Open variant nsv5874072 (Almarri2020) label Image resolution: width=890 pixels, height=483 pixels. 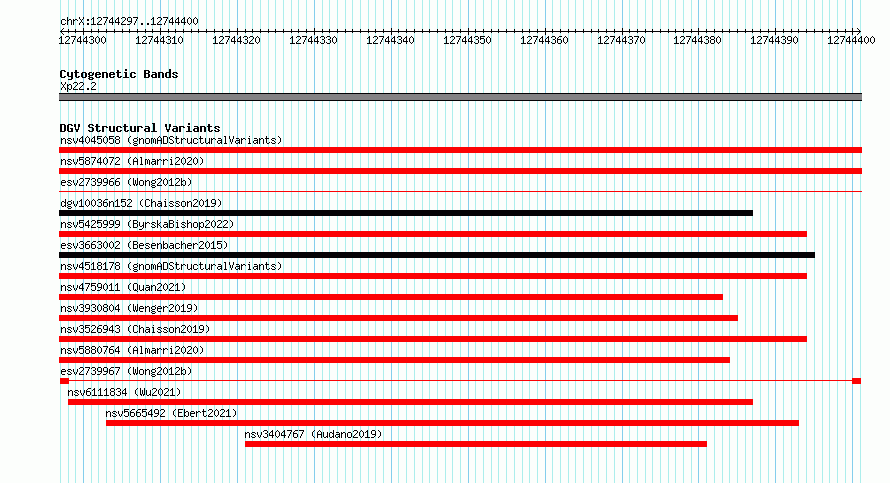132,161
